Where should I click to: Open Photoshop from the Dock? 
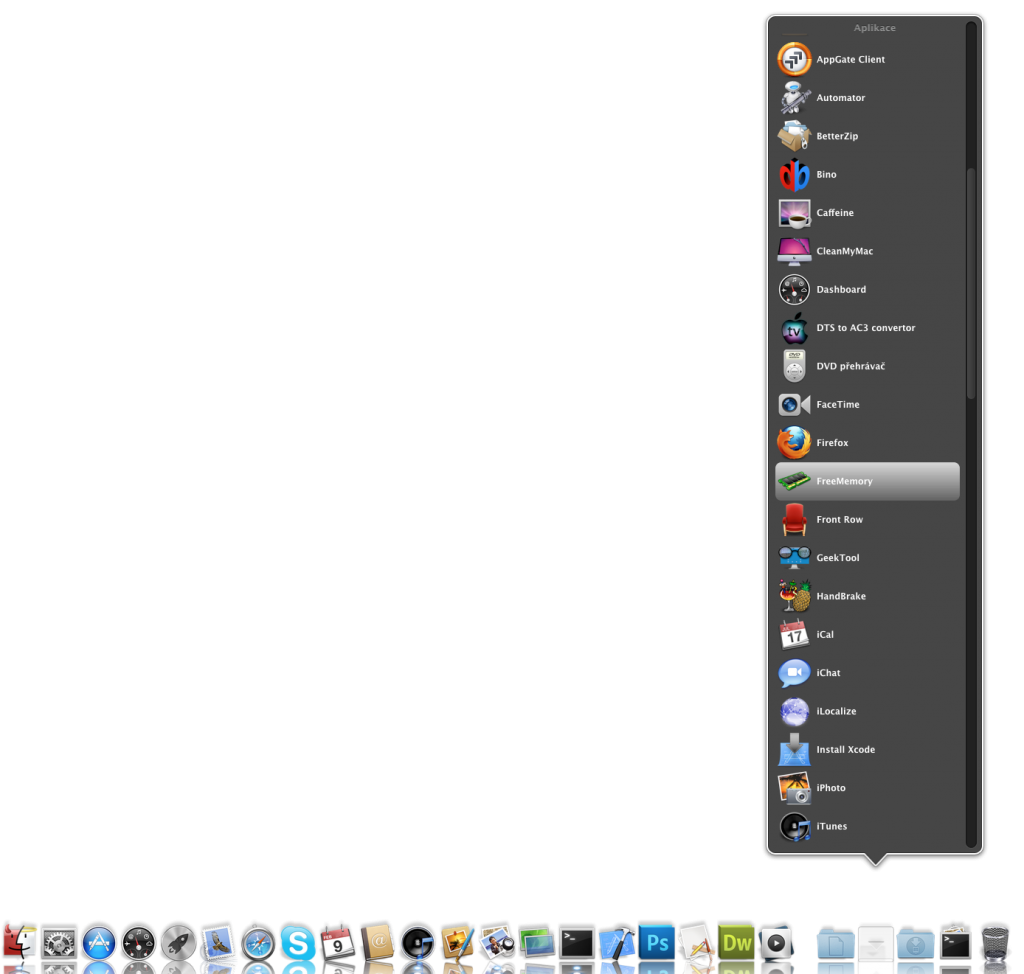657,943
